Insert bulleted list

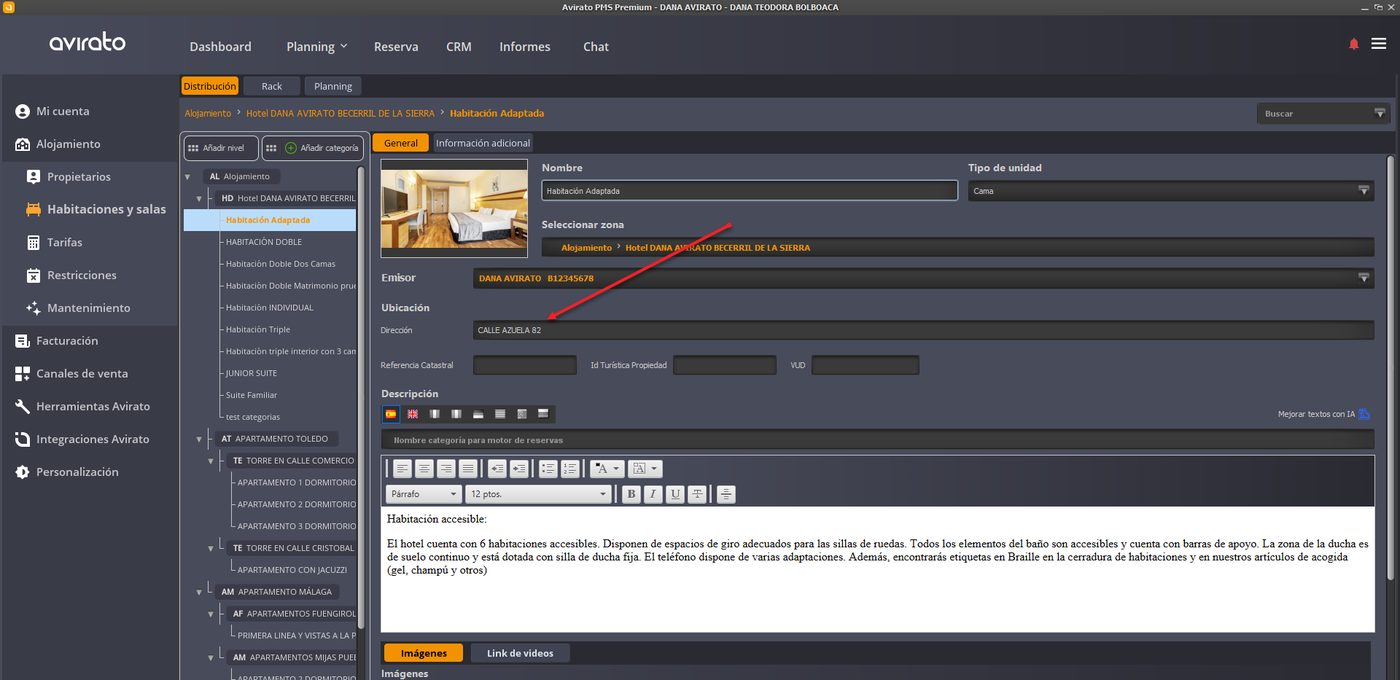click(548, 468)
